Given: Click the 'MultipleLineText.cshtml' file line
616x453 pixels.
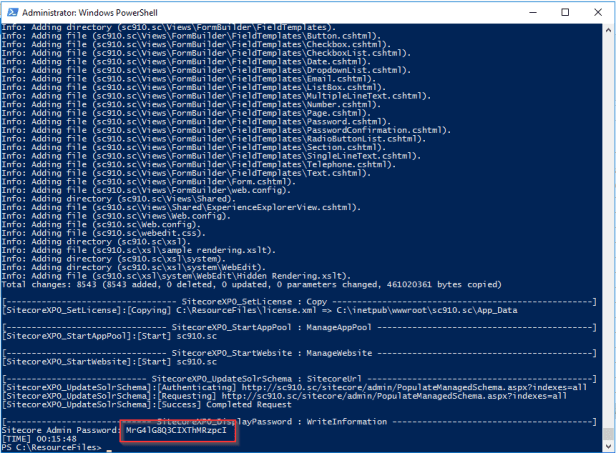Looking at the screenshot, I should point(216,96).
